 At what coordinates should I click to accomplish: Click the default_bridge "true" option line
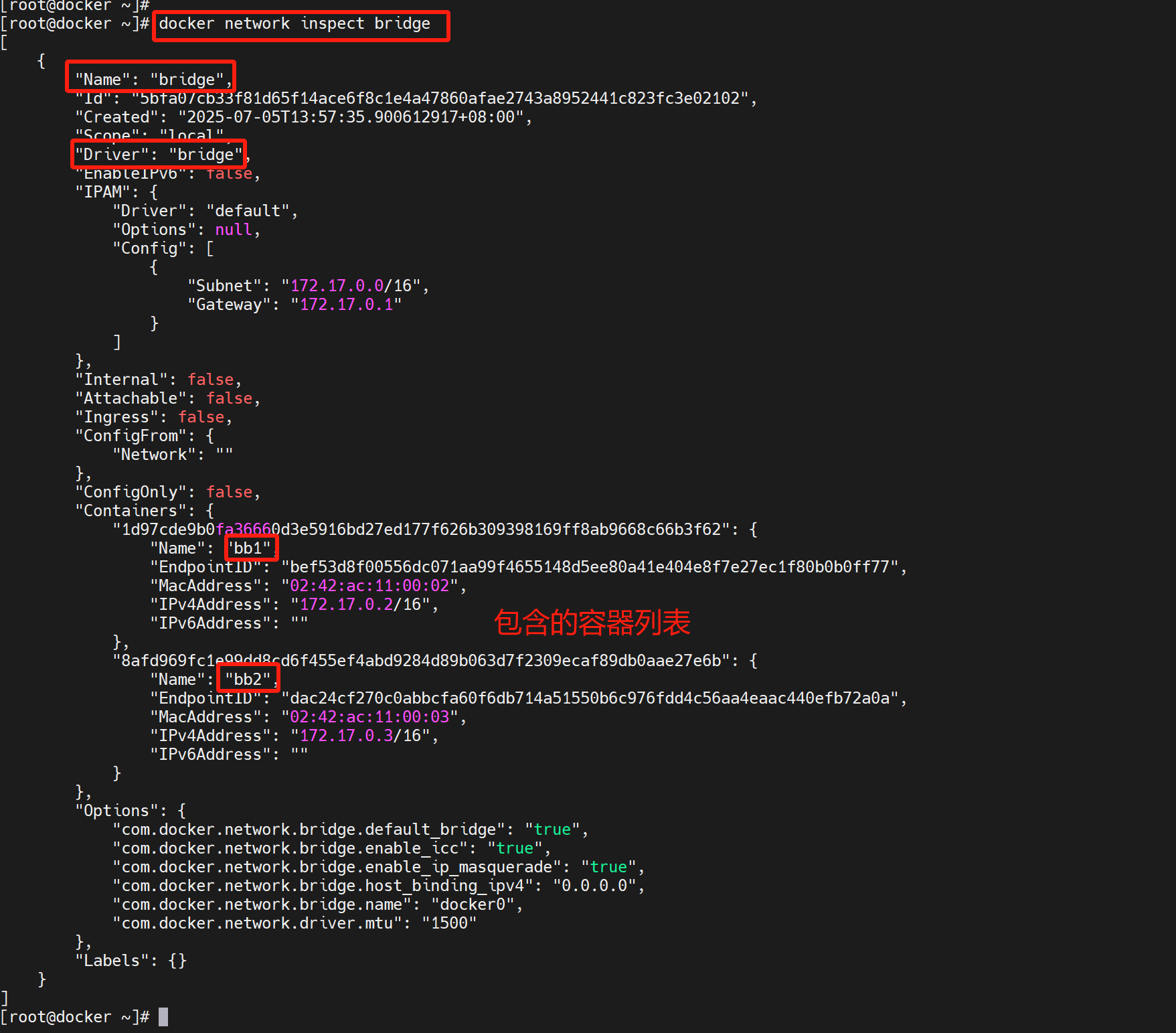(x=350, y=829)
